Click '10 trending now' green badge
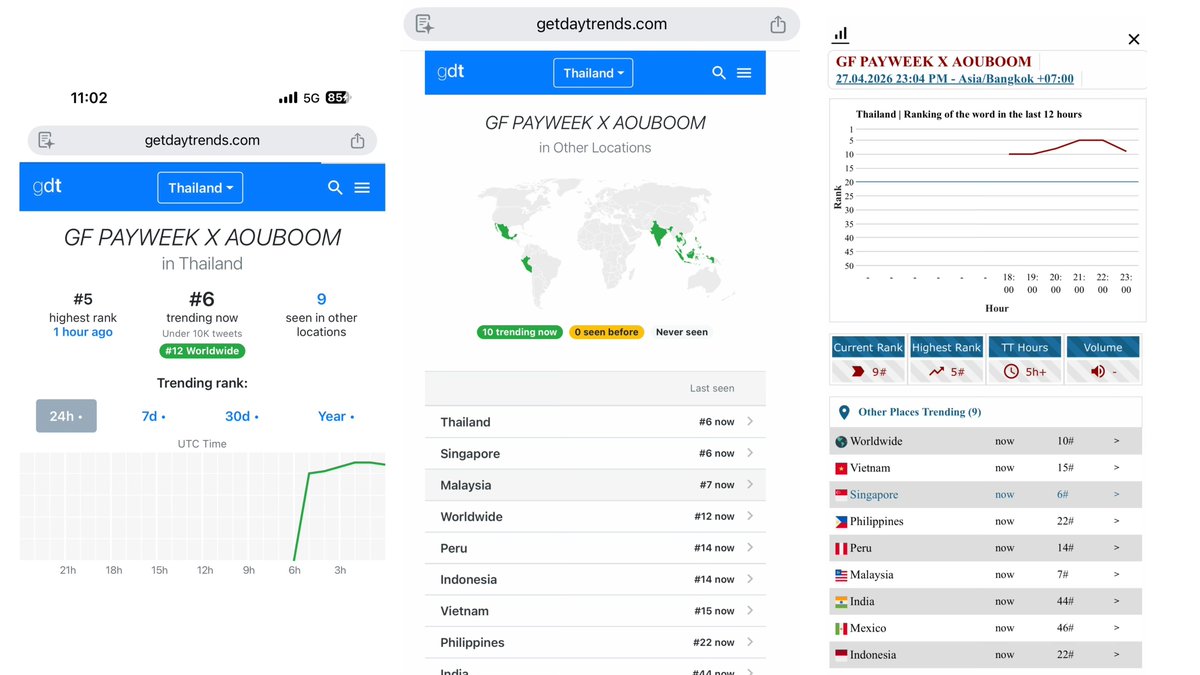1200x675 pixels. pos(519,332)
